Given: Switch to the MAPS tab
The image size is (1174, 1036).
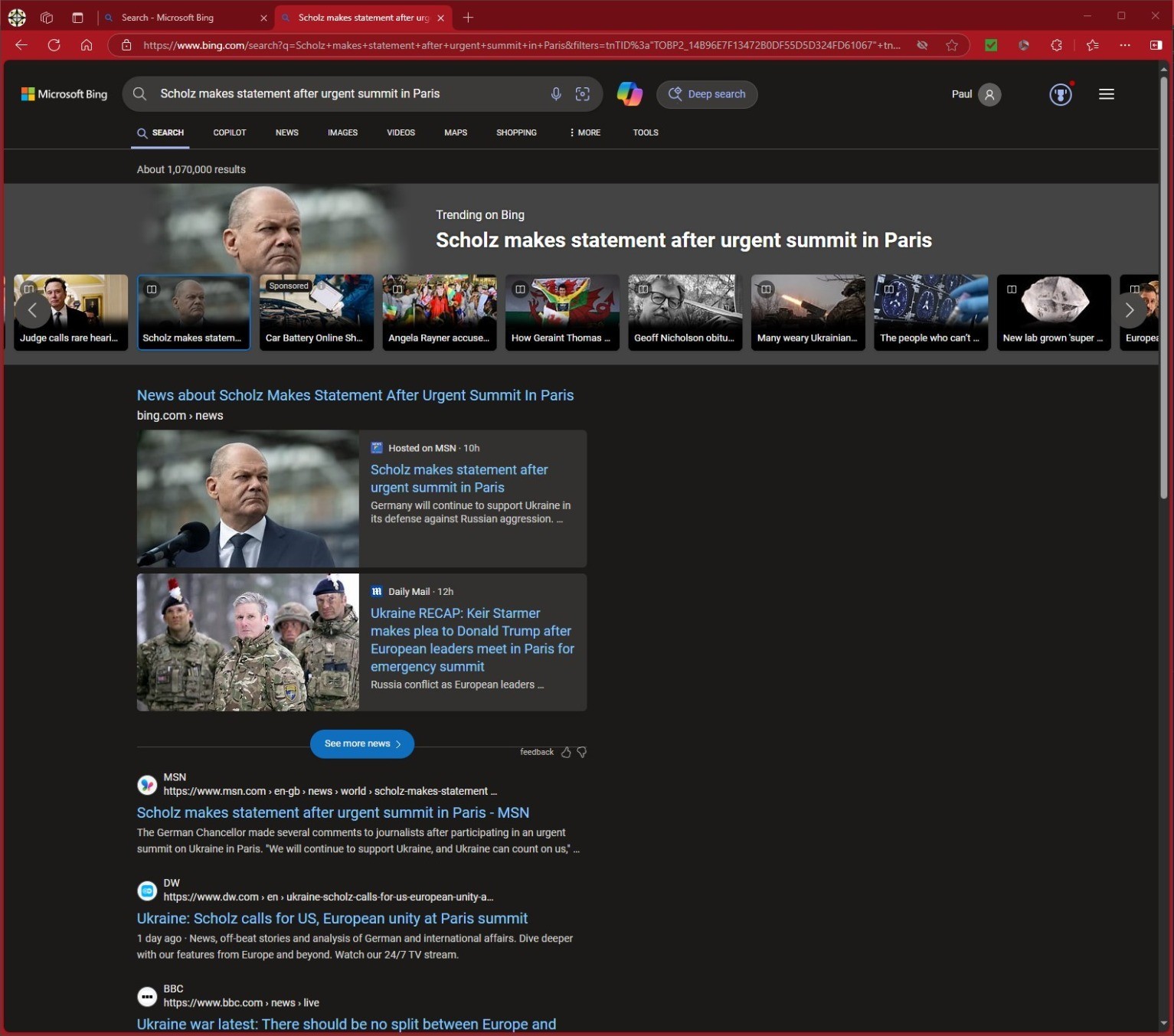Looking at the screenshot, I should click(456, 132).
